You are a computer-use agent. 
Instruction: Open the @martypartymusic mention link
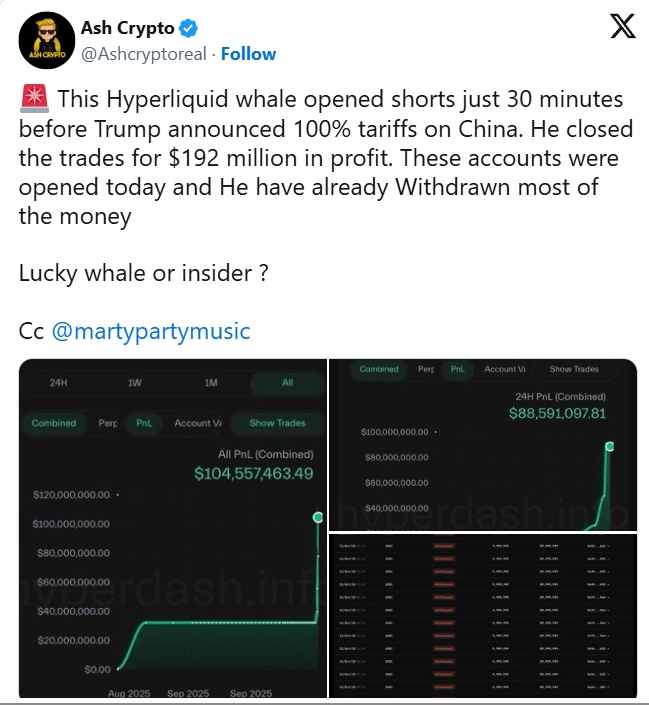(150, 331)
